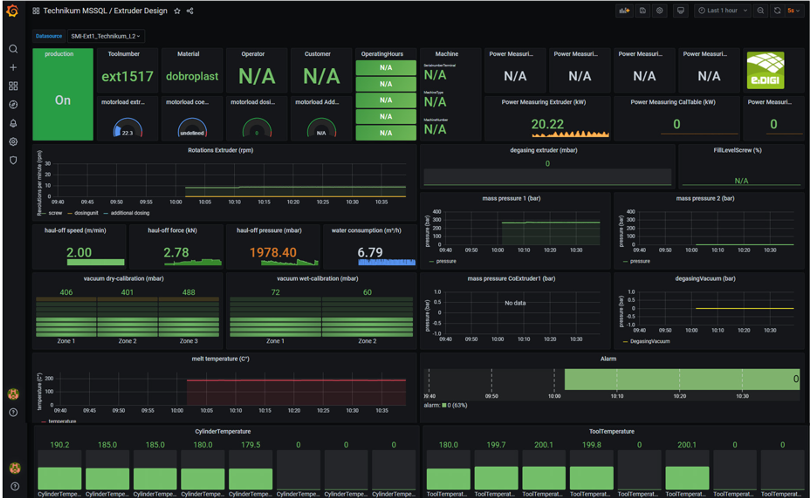Click the e.DIGI logo image

coord(765,69)
